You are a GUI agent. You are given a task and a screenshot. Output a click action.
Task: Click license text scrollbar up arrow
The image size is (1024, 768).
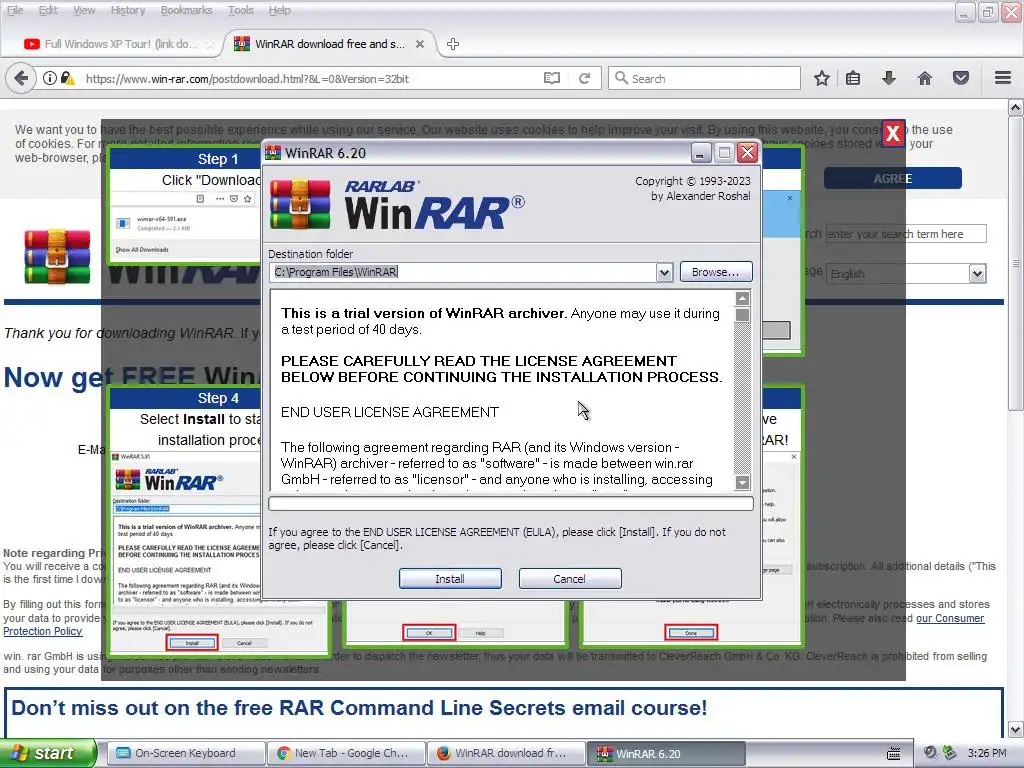[x=743, y=298]
